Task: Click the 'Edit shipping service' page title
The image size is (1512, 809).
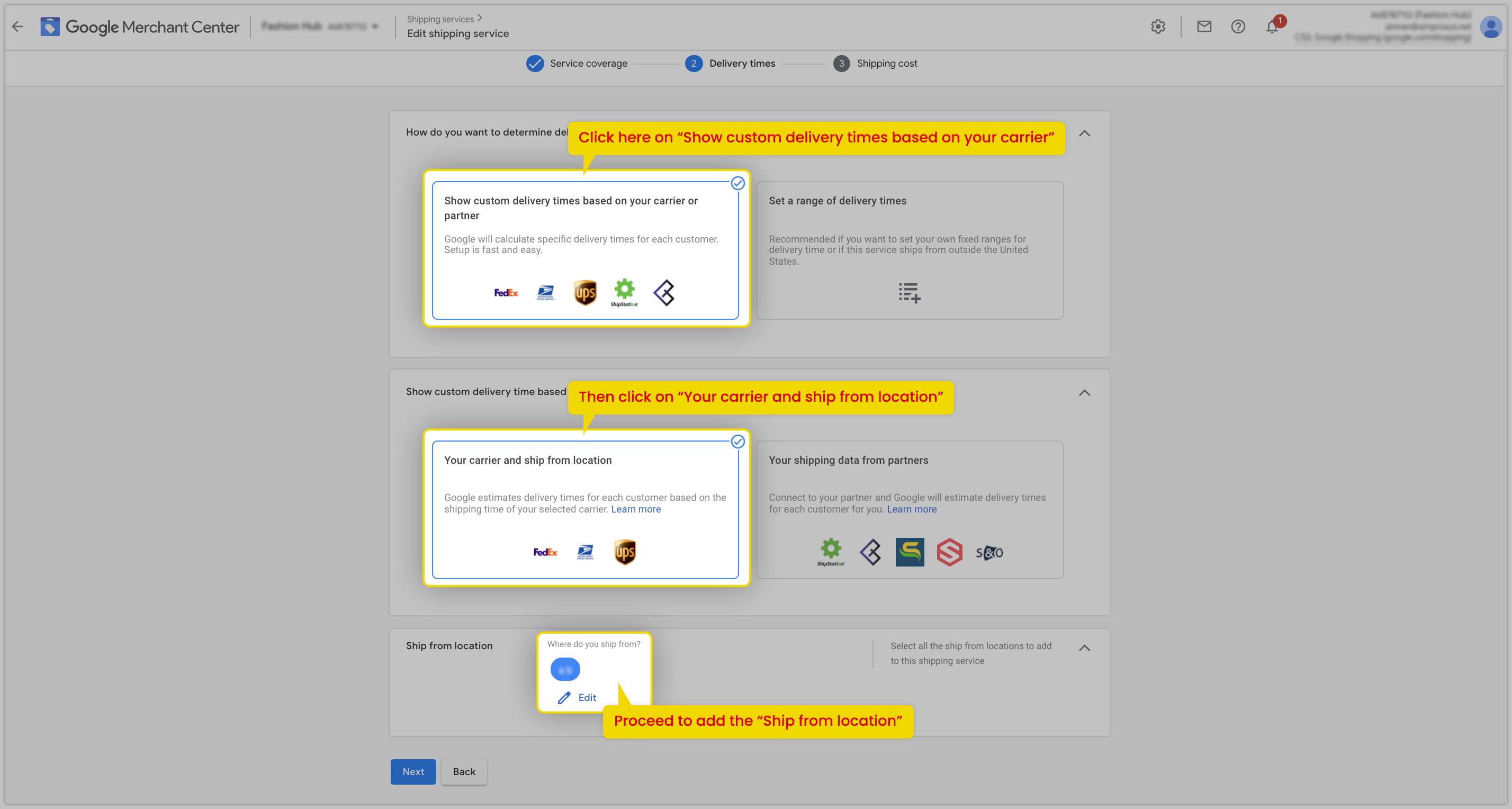Action: (x=458, y=33)
